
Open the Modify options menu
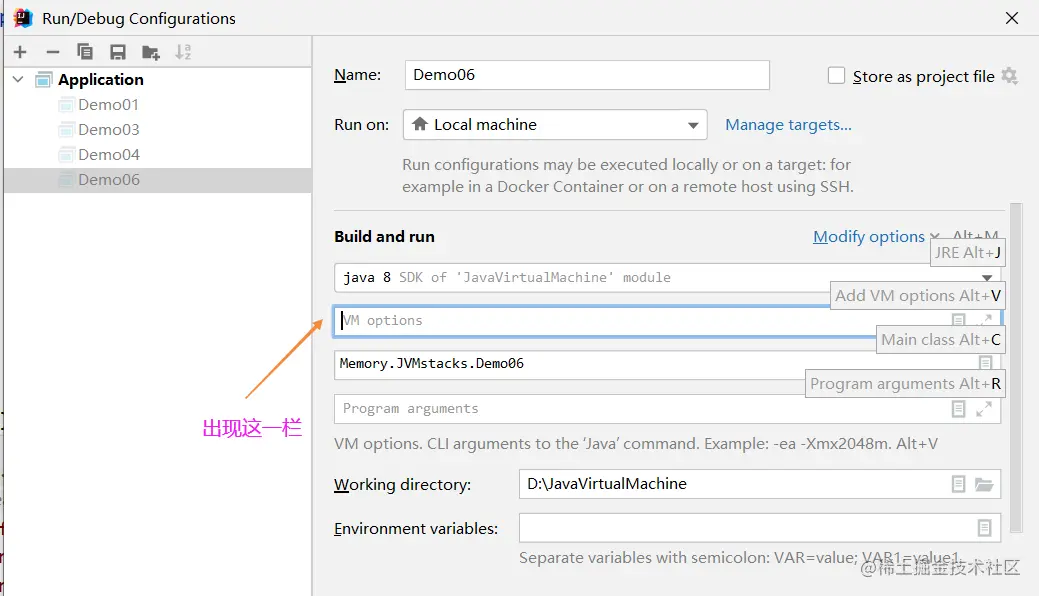click(x=869, y=237)
